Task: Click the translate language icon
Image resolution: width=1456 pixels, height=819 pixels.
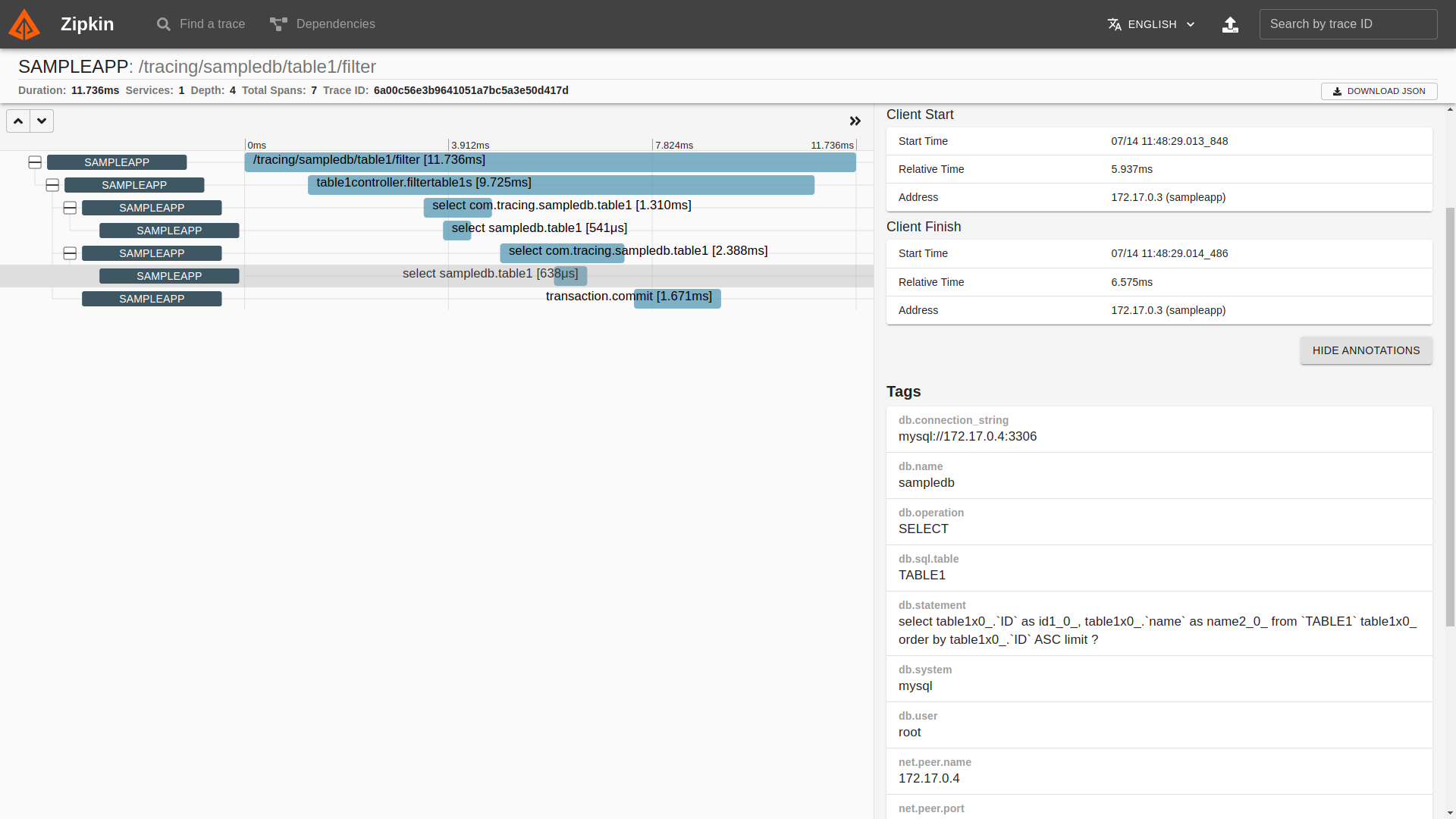Action: (1114, 24)
